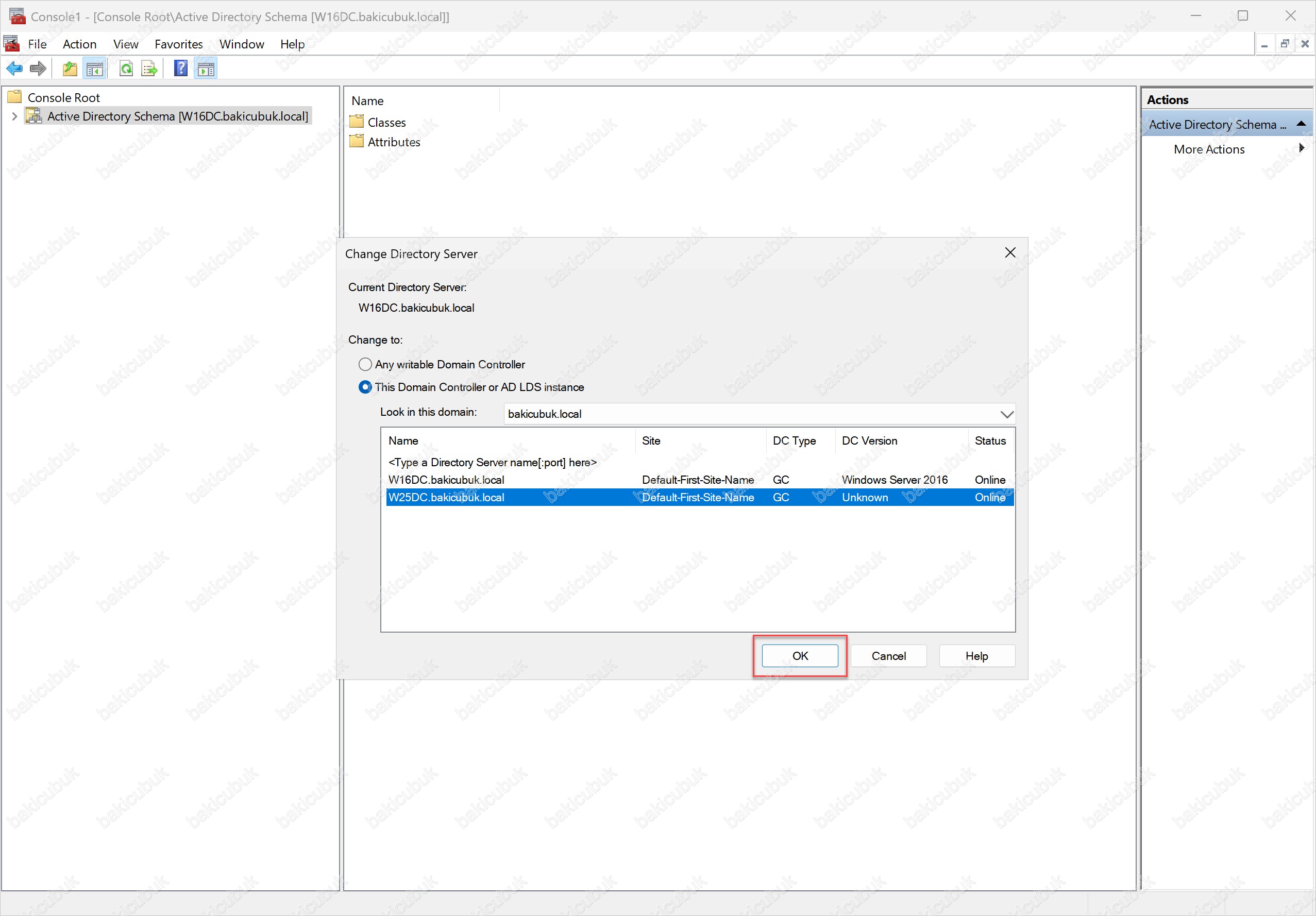Click More Actions in Actions pane
This screenshot has width=1316, height=916.
tap(1209, 149)
